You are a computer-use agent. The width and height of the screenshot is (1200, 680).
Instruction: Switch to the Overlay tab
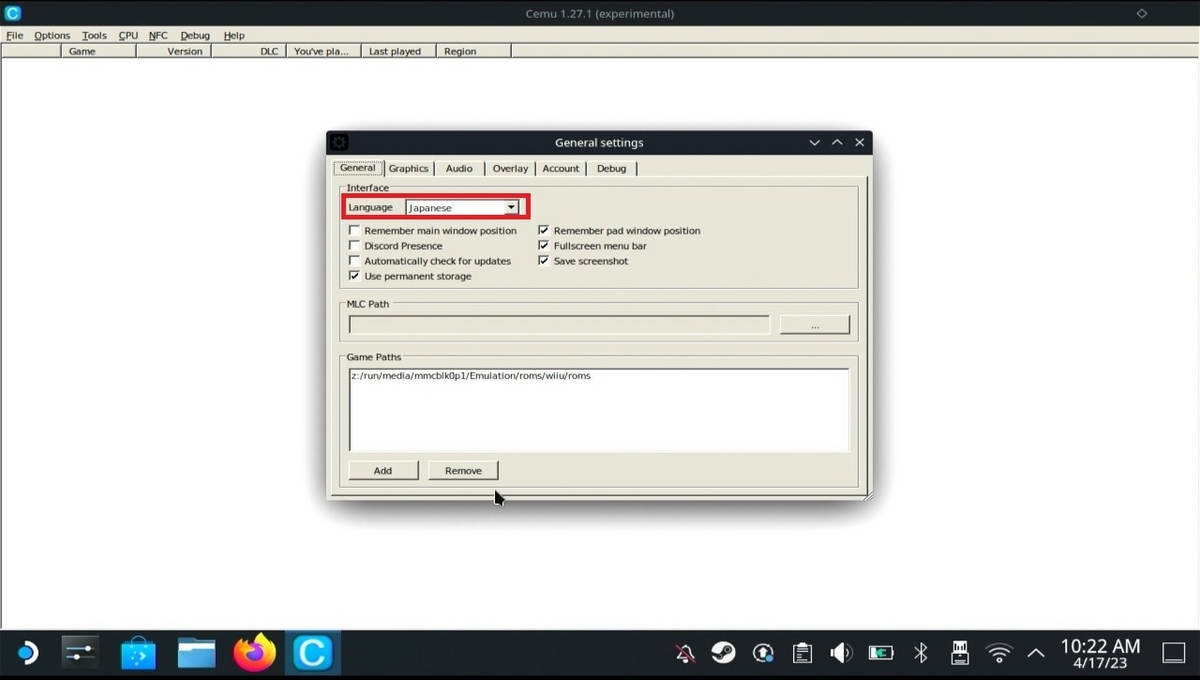[x=510, y=168]
